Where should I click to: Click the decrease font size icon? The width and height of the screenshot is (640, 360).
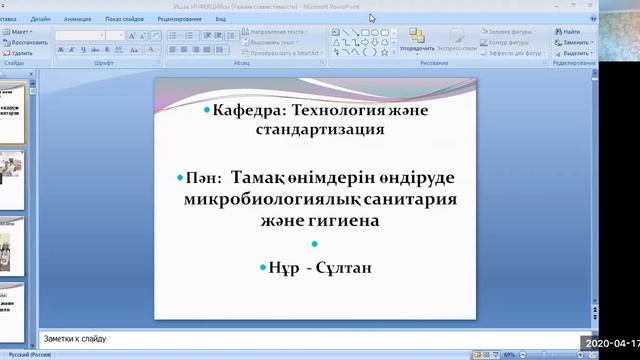143,36
